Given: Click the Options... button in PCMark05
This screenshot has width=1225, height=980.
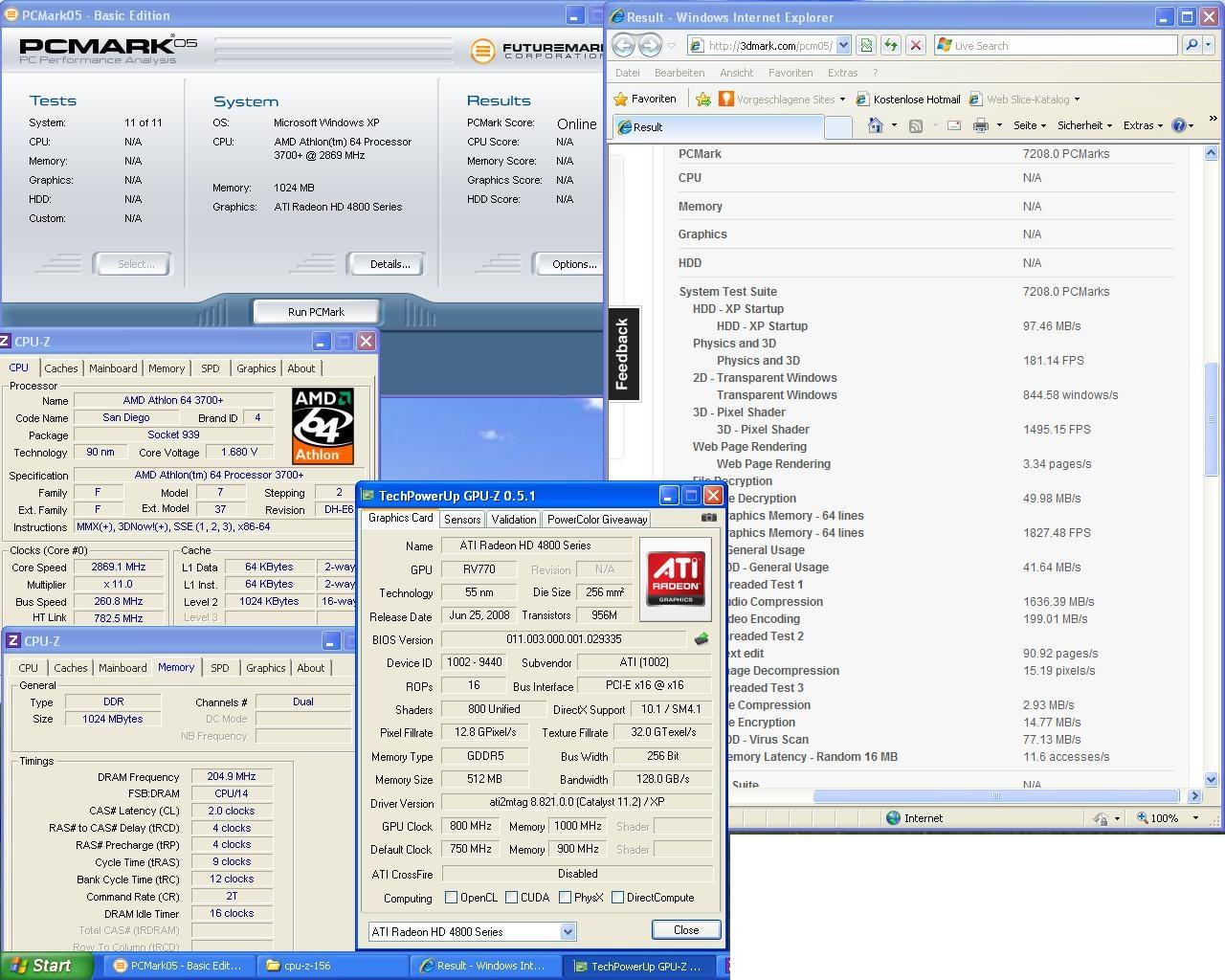Looking at the screenshot, I should (568, 264).
